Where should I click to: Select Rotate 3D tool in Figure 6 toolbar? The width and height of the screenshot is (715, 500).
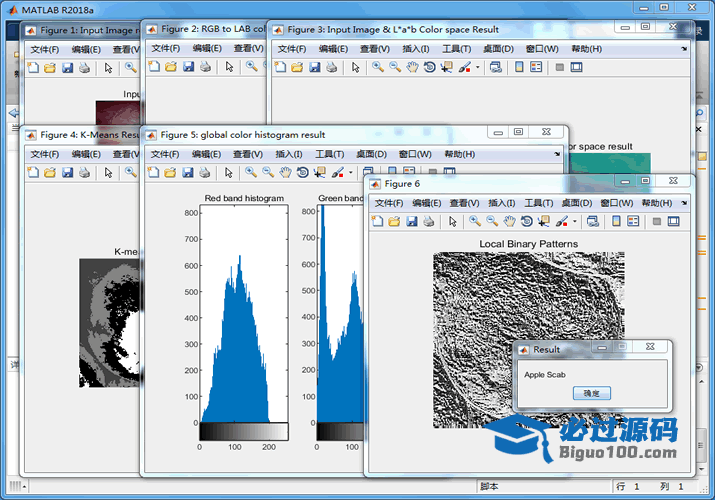click(526, 221)
